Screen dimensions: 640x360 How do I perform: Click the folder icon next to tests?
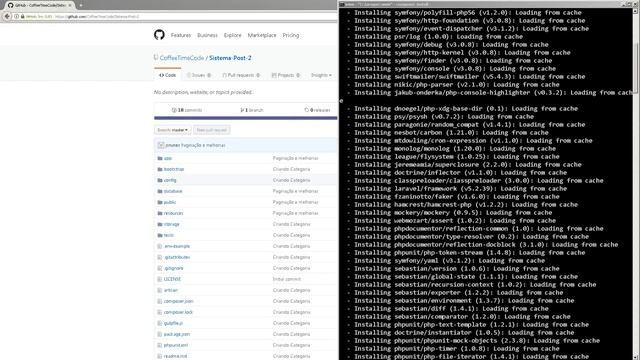[x=160, y=236]
